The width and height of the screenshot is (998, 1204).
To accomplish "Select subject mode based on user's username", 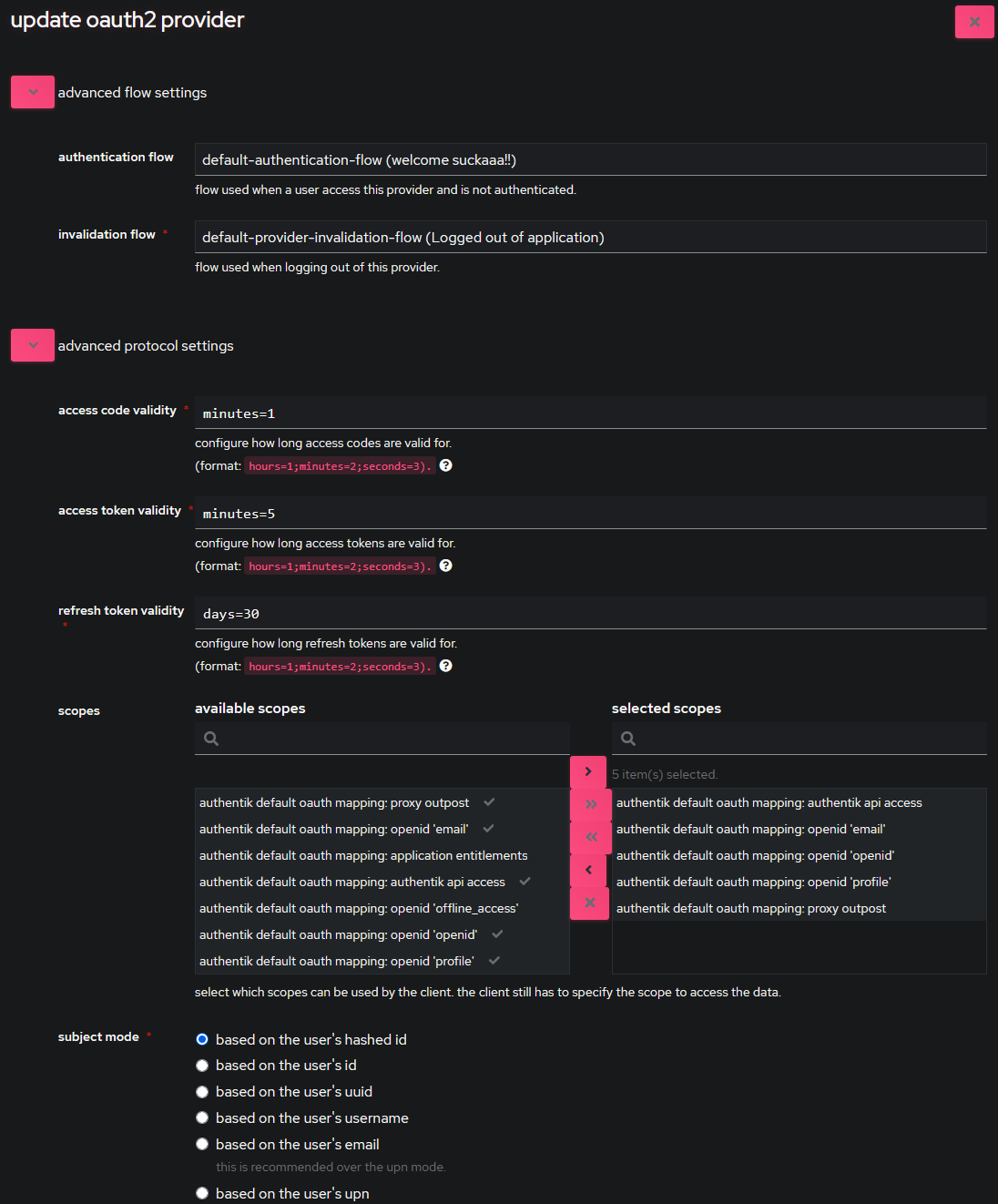I will coord(202,1117).
